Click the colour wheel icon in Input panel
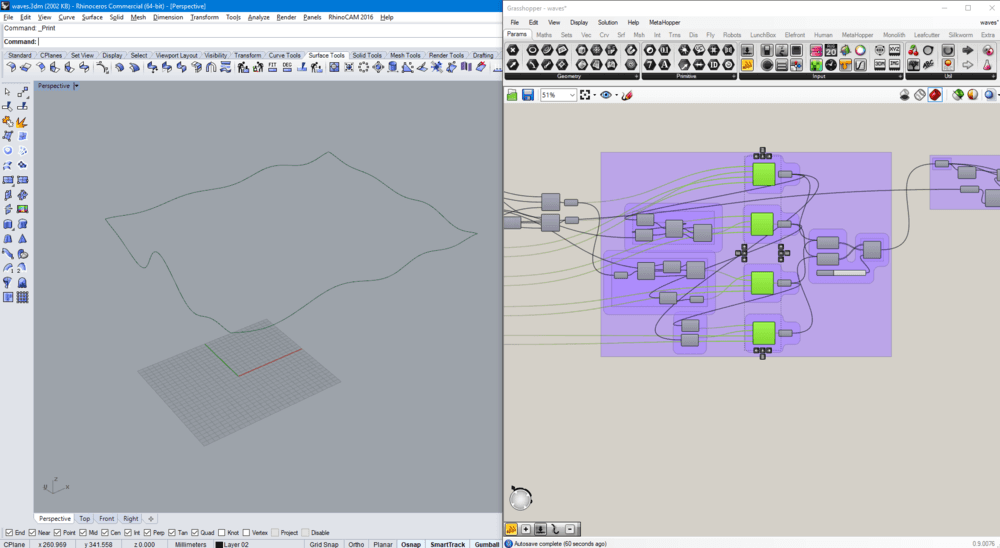1000x548 pixels. [x=860, y=50]
